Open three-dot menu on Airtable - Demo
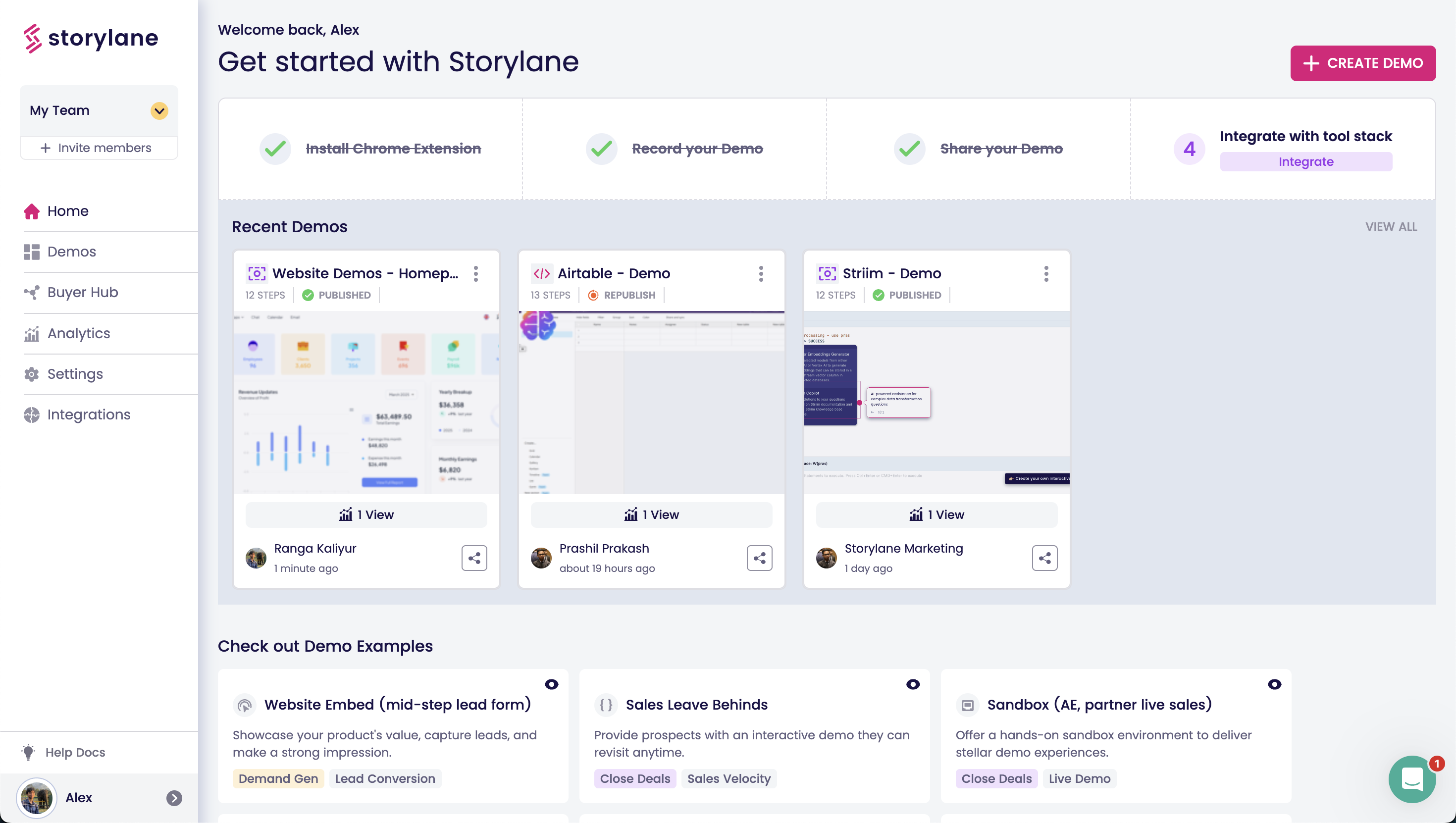 coord(761,273)
